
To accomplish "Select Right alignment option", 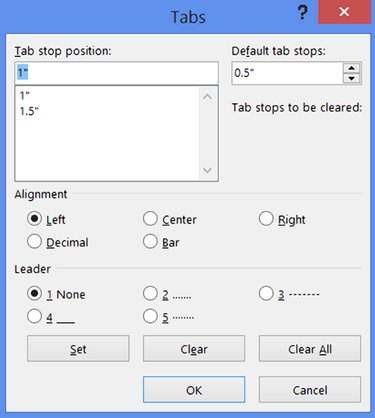I will tap(266, 219).
